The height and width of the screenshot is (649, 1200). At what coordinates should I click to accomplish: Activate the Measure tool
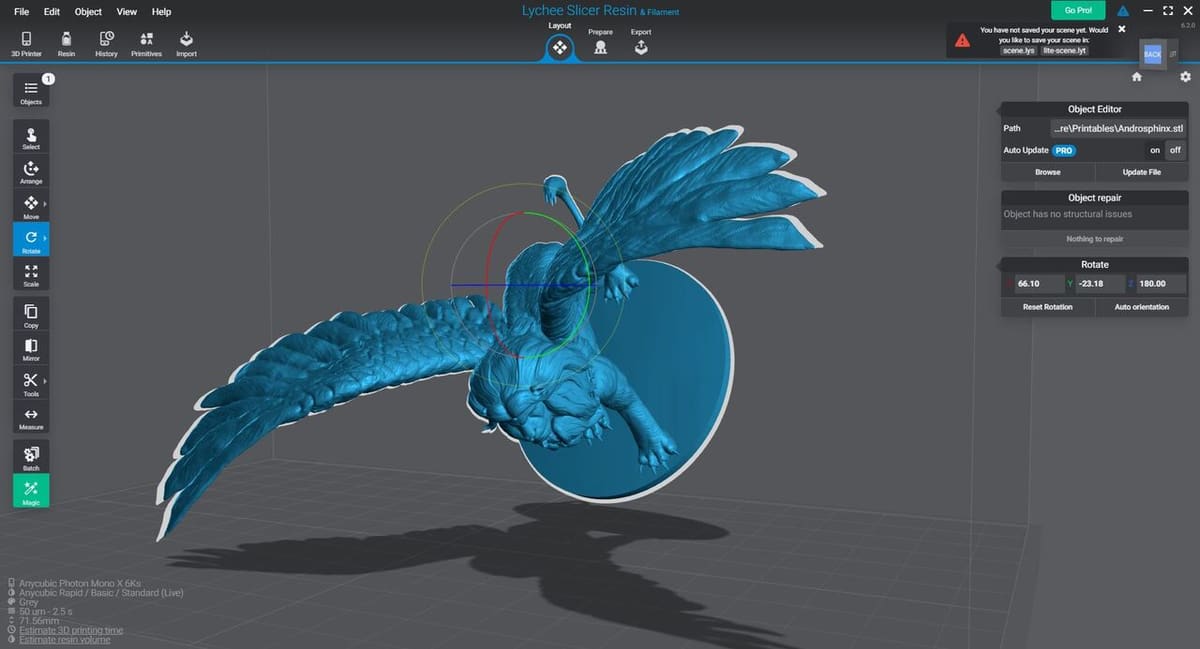click(x=31, y=418)
